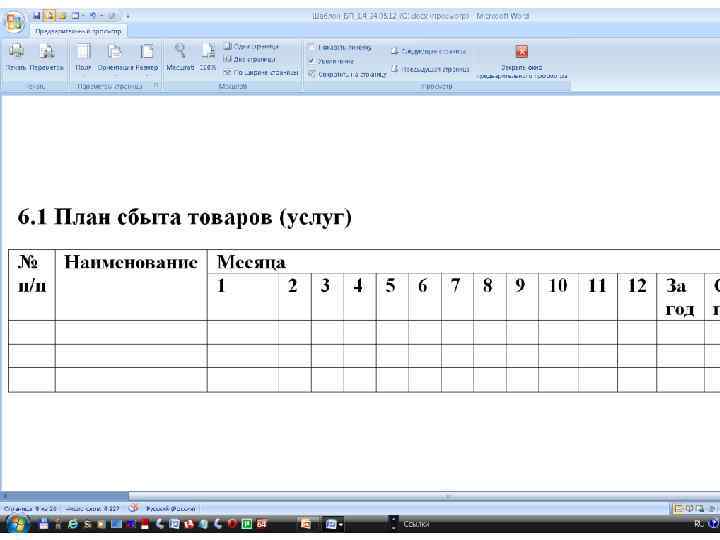Image resolution: width=720 pixels, height=540 pixels.
Task: Click the highlighted Print Preview quick-access icon
Action: pyautogui.click(x=50, y=16)
